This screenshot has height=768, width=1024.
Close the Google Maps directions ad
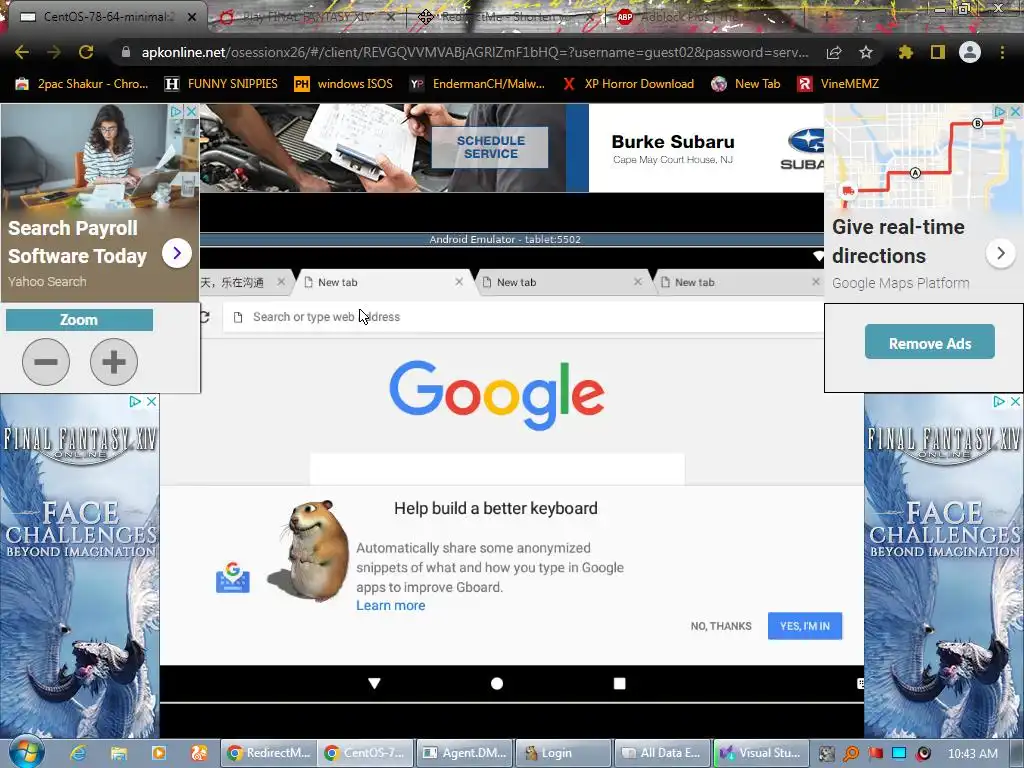1016,112
